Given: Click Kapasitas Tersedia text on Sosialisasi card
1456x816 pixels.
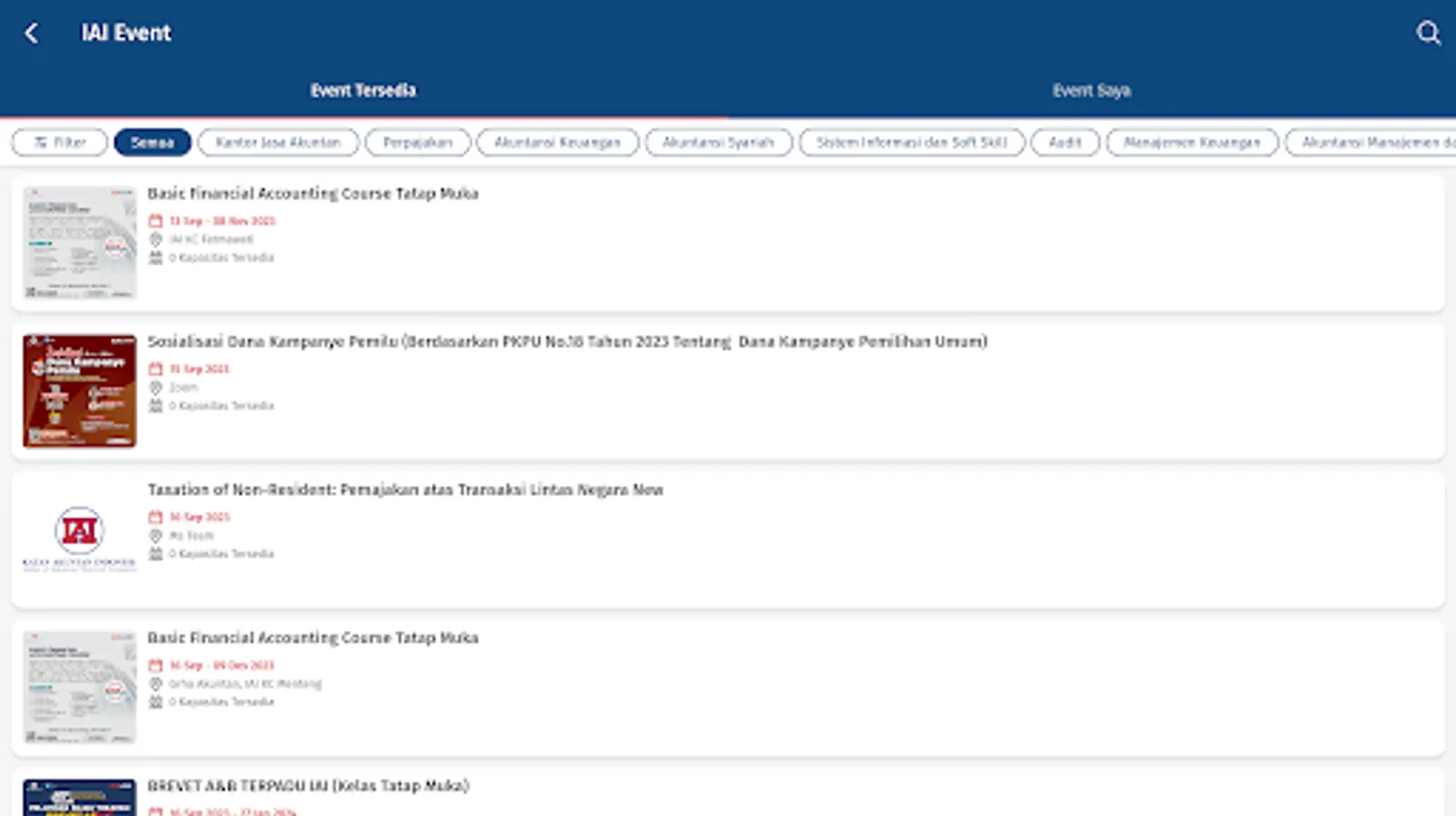Looking at the screenshot, I should [221, 405].
